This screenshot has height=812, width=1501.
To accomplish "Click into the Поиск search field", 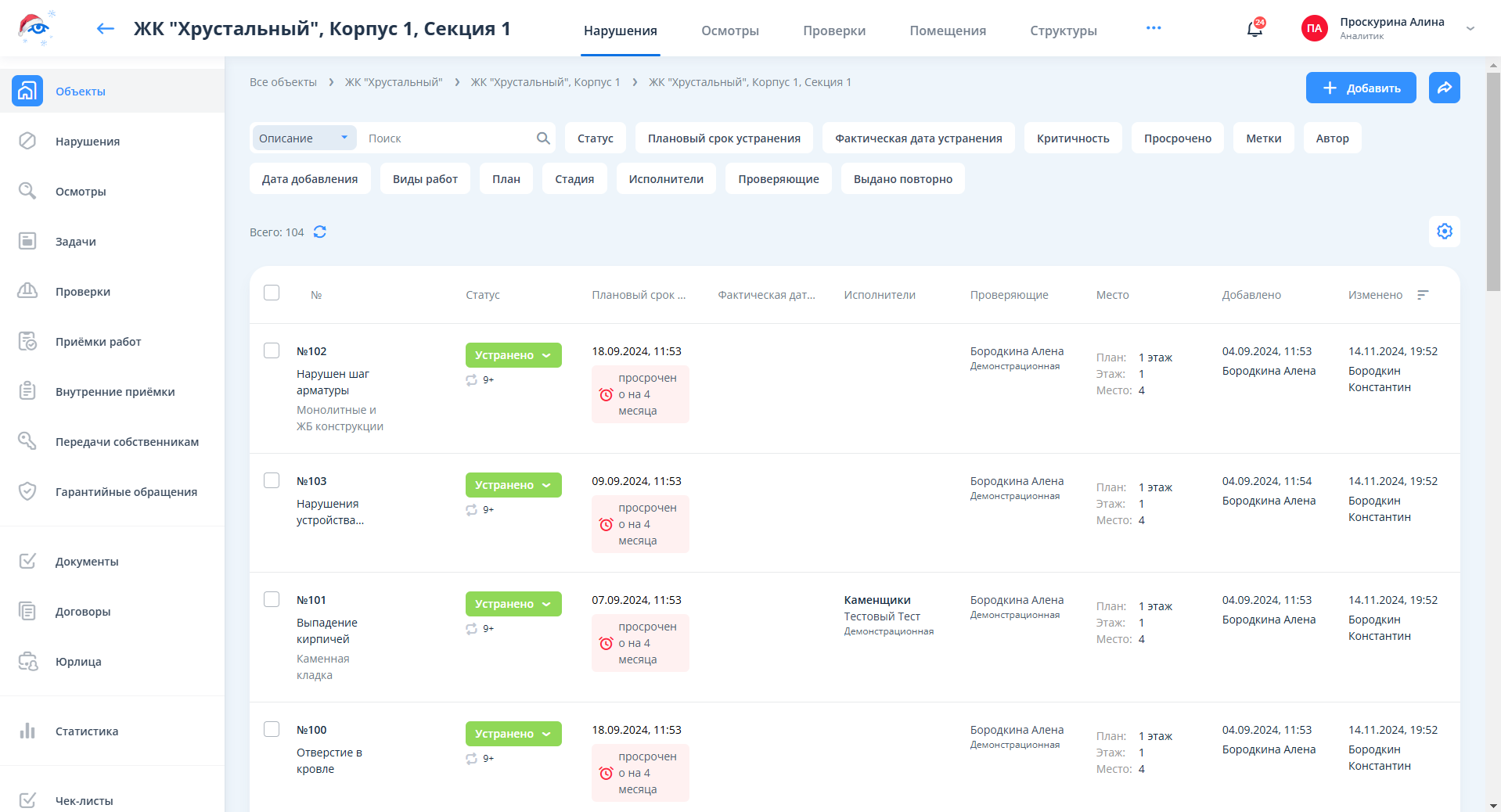I will pyautogui.click(x=446, y=138).
